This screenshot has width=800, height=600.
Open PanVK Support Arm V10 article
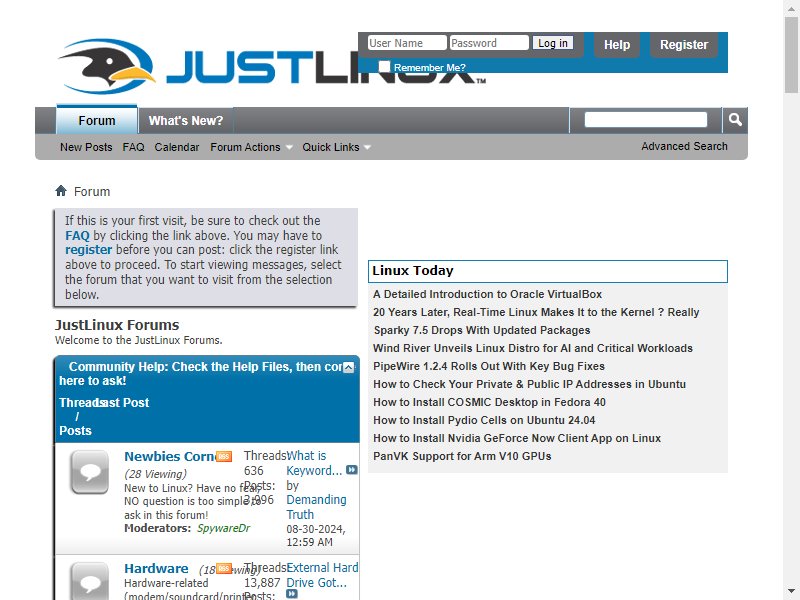coord(462,456)
